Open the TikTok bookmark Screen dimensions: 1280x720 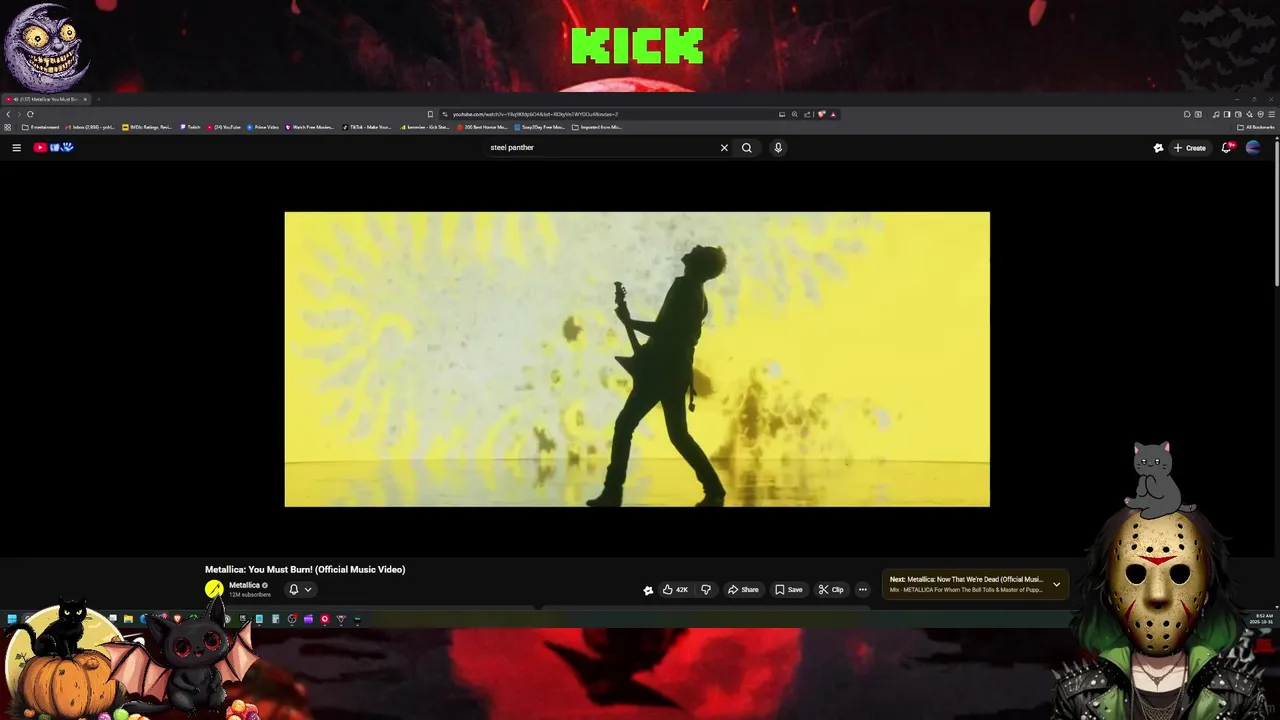(x=367, y=127)
